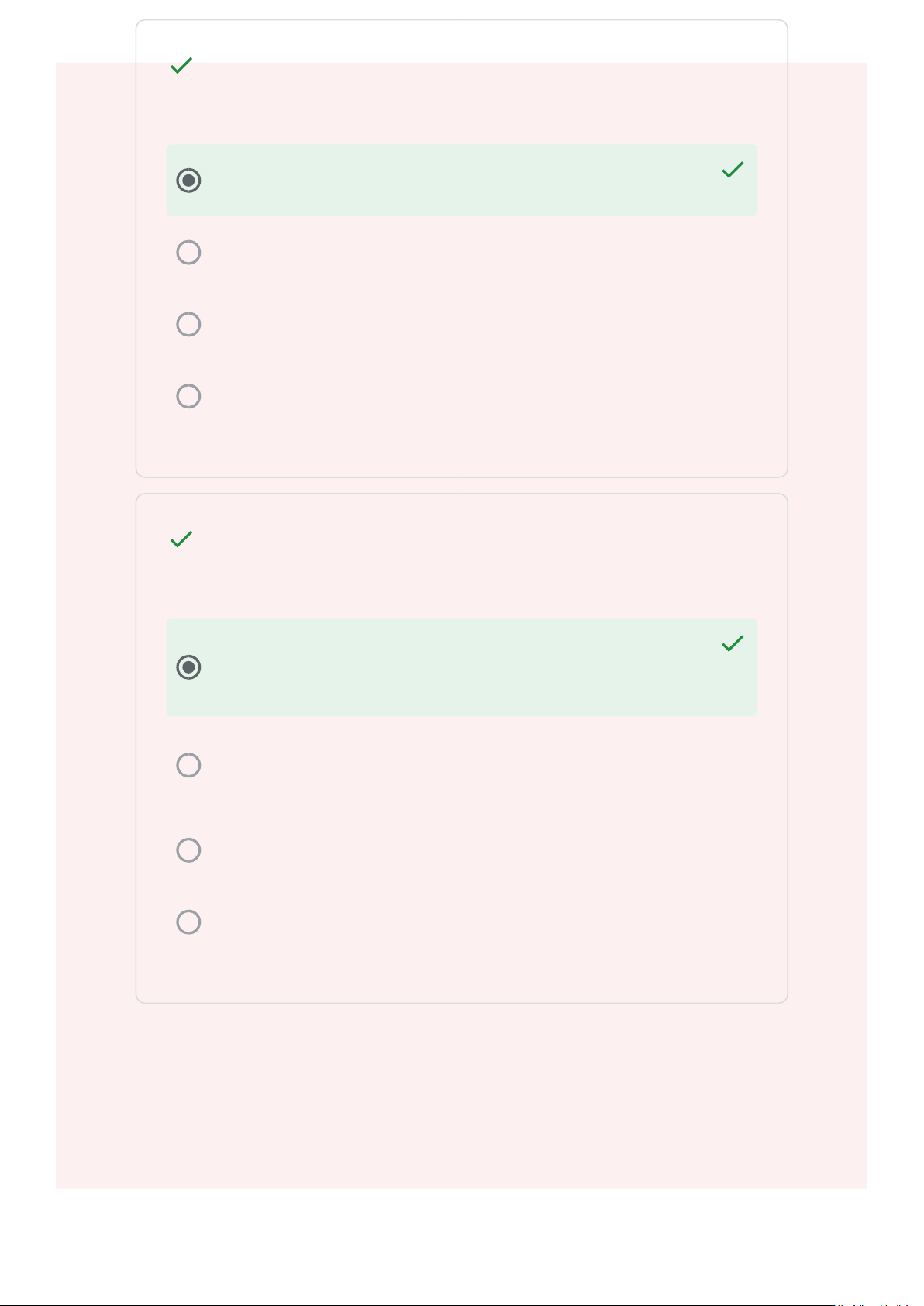
Task: Click the white margin left of the pink form
Action: (27, 620)
